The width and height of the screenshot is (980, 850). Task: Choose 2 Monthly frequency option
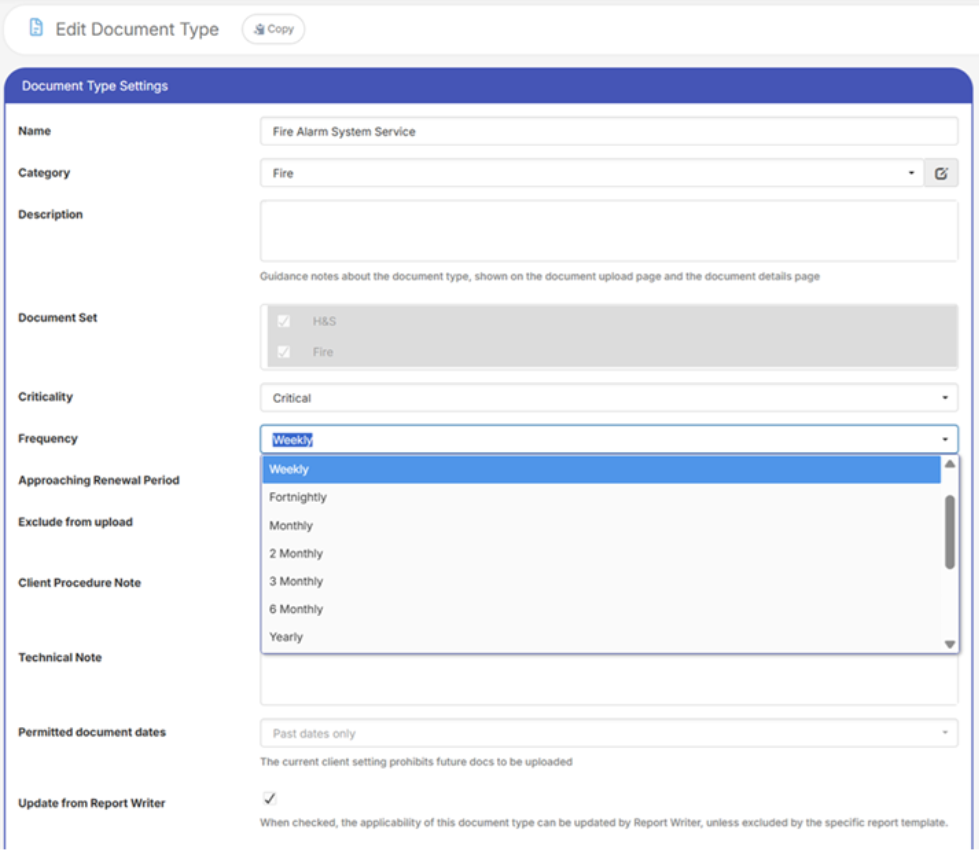(601, 554)
